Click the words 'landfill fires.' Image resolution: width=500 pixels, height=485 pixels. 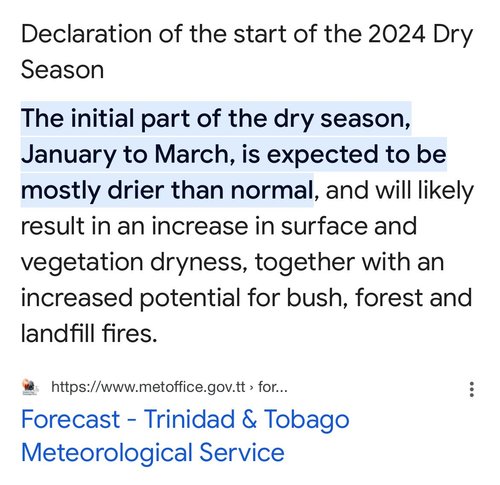(89, 333)
